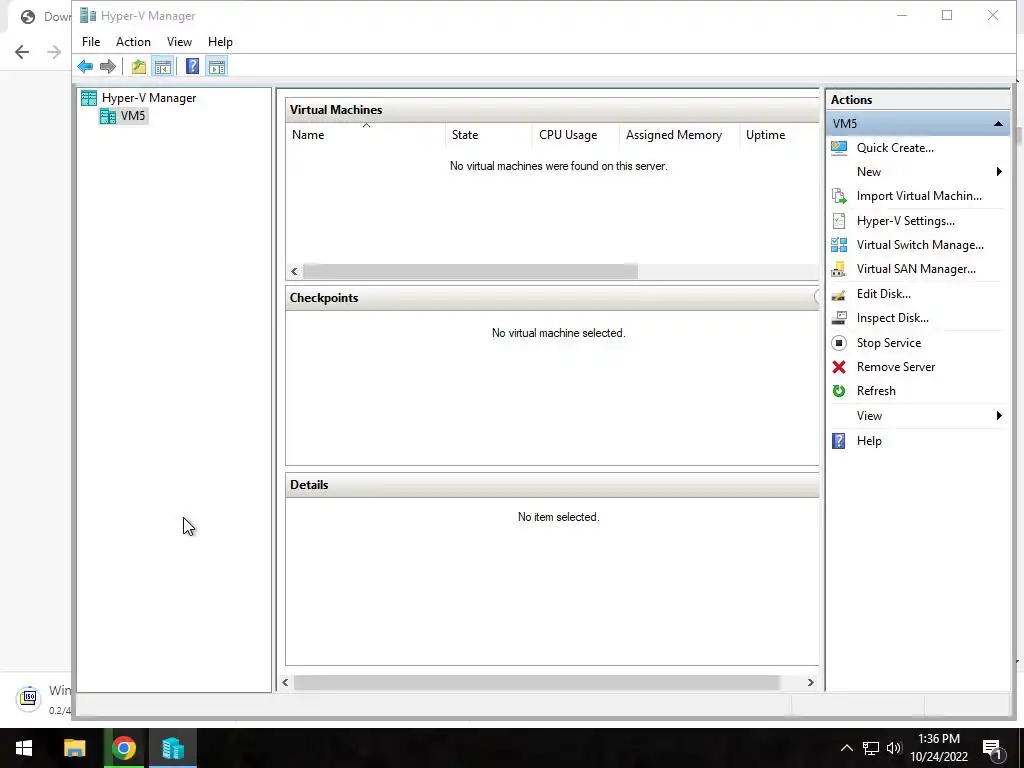
Task: Sort by the Name column header
Action: point(366,135)
